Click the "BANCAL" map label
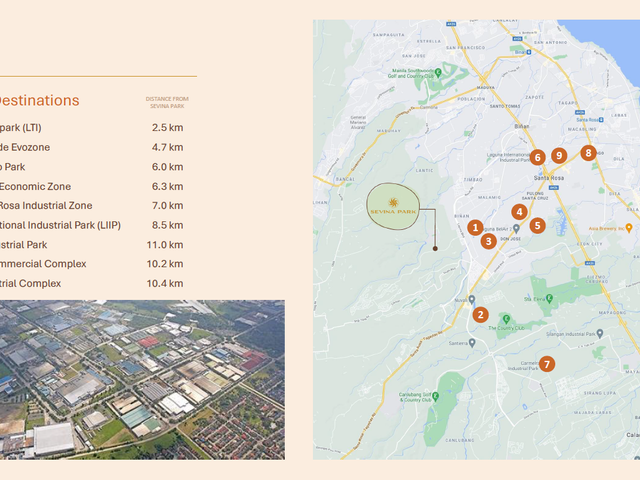The height and width of the screenshot is (480, 640). tap(345, 179)
